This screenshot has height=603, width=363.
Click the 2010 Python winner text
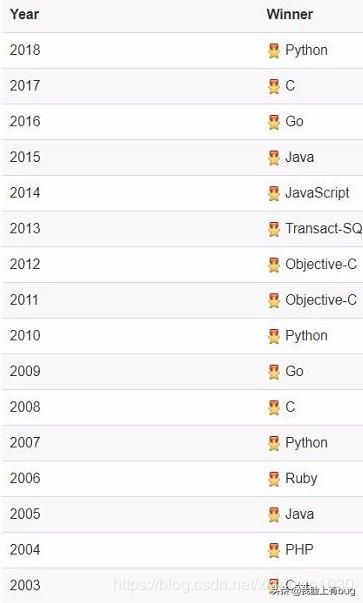click(x=306, y=336)
